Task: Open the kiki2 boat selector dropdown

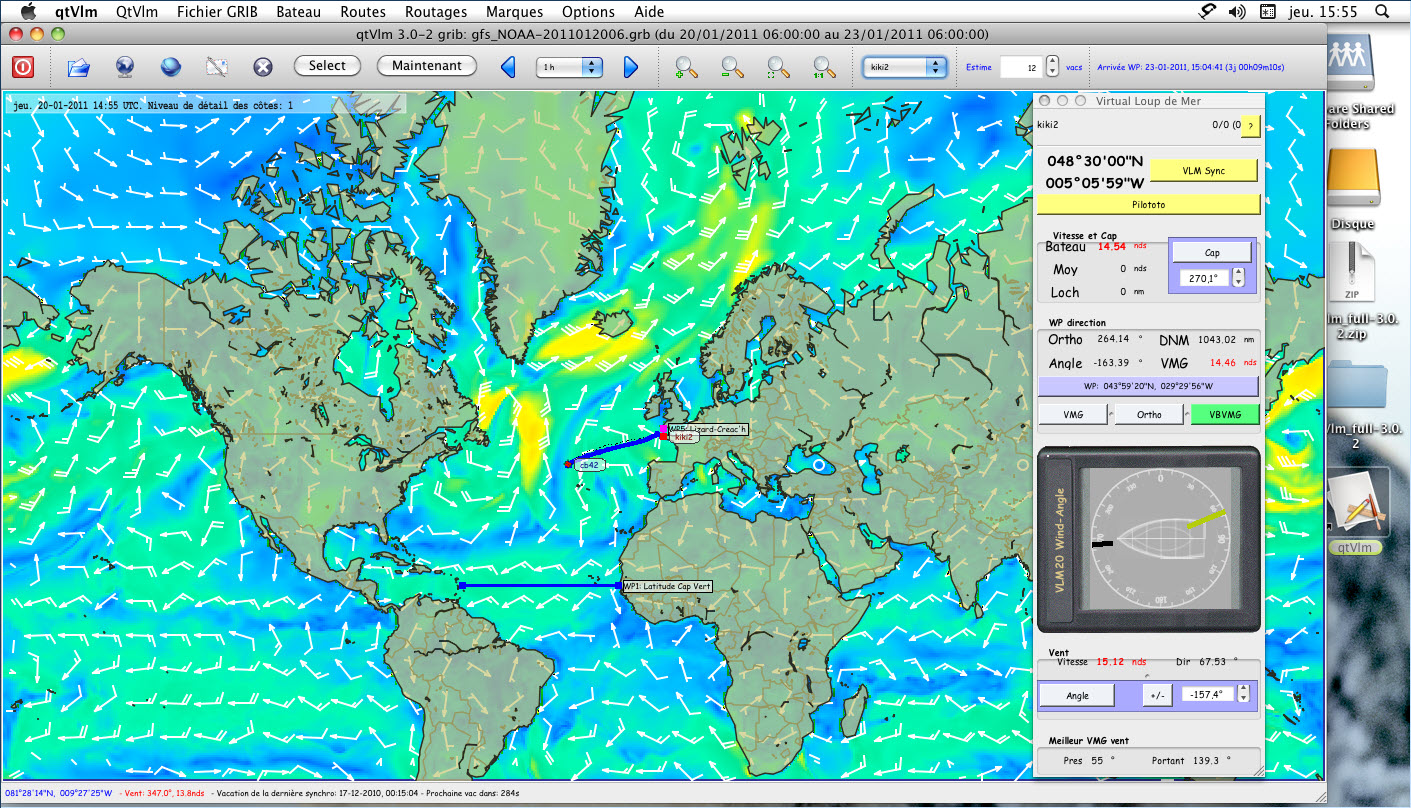Action: (905, 67)
